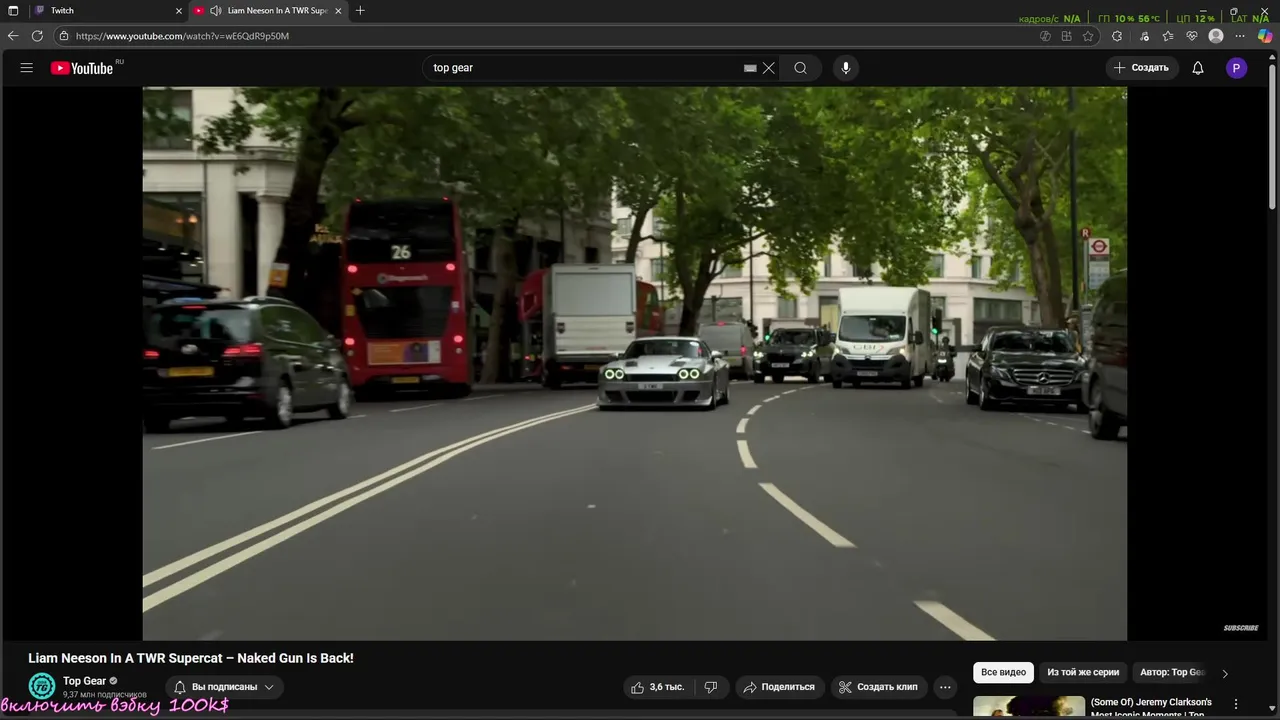Viewport: 1280px width, 720px height.
Task: Open the Jeremy Clarkson's Most Iconic Moments thumbnail
Action: (x=1029, y=707)
